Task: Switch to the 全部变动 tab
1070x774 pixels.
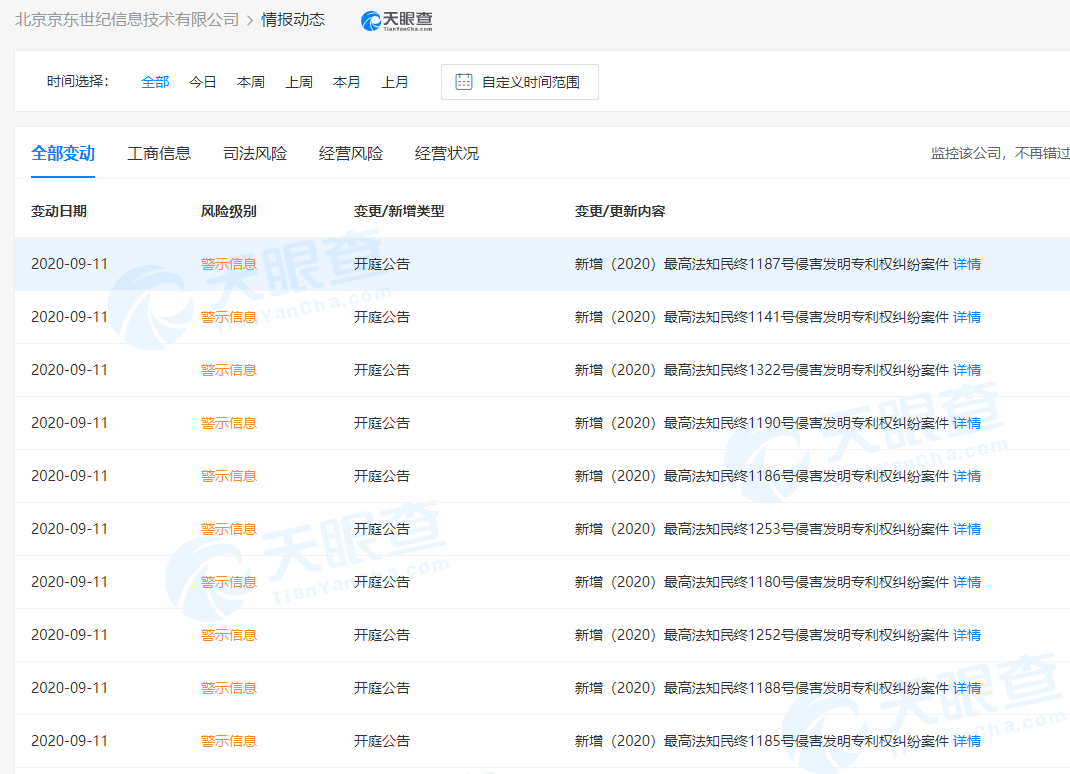Action: pyautogui.click(x=63, y=154)
